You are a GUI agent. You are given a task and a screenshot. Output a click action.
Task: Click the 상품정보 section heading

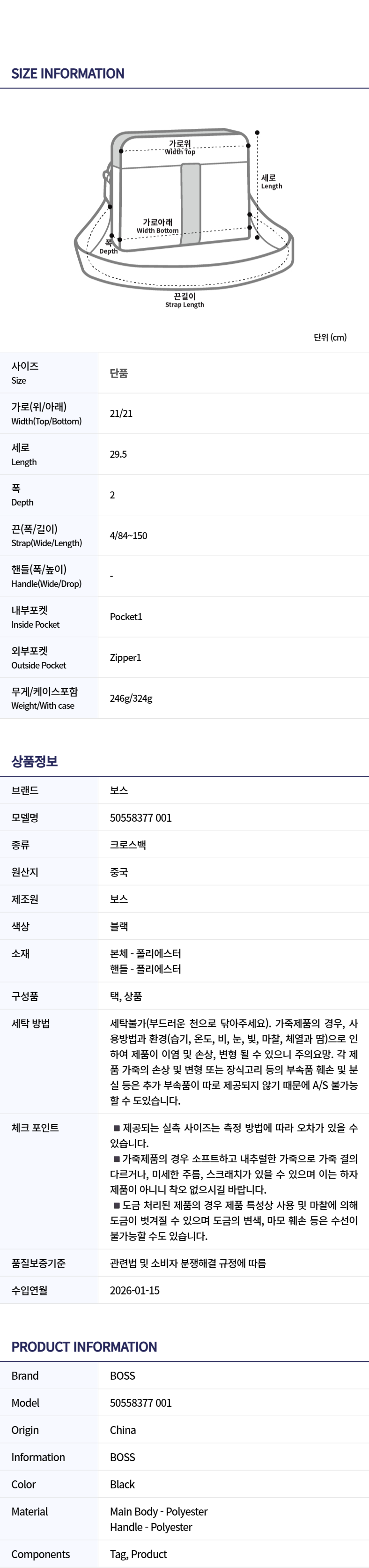click(x=34, y=761)
